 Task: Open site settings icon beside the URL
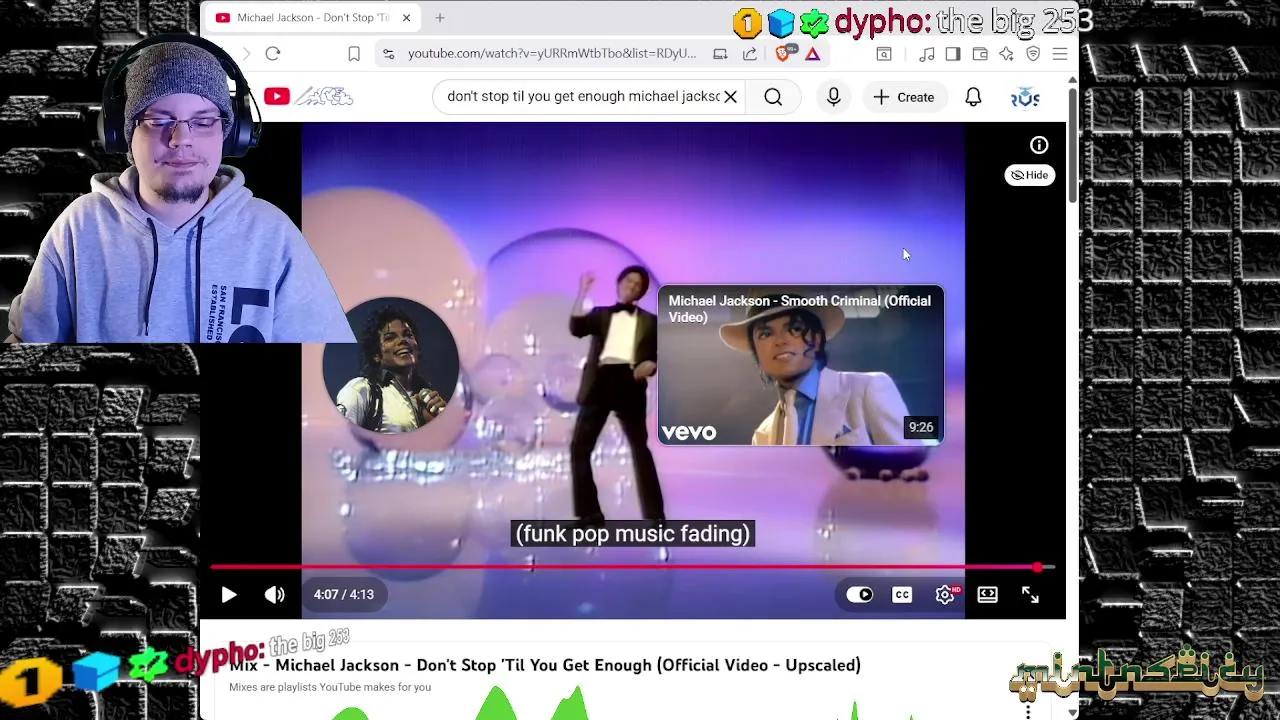(x=388, y=54)
